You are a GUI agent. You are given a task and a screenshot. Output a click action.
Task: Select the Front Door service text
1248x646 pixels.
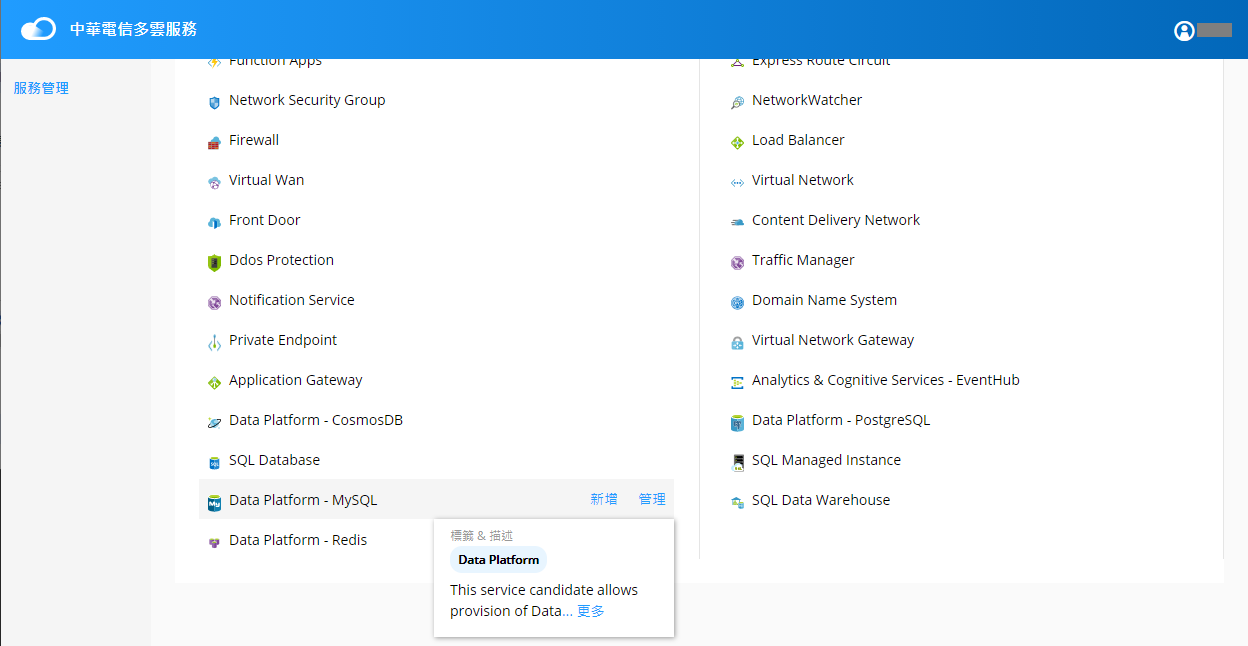point(265,220)
